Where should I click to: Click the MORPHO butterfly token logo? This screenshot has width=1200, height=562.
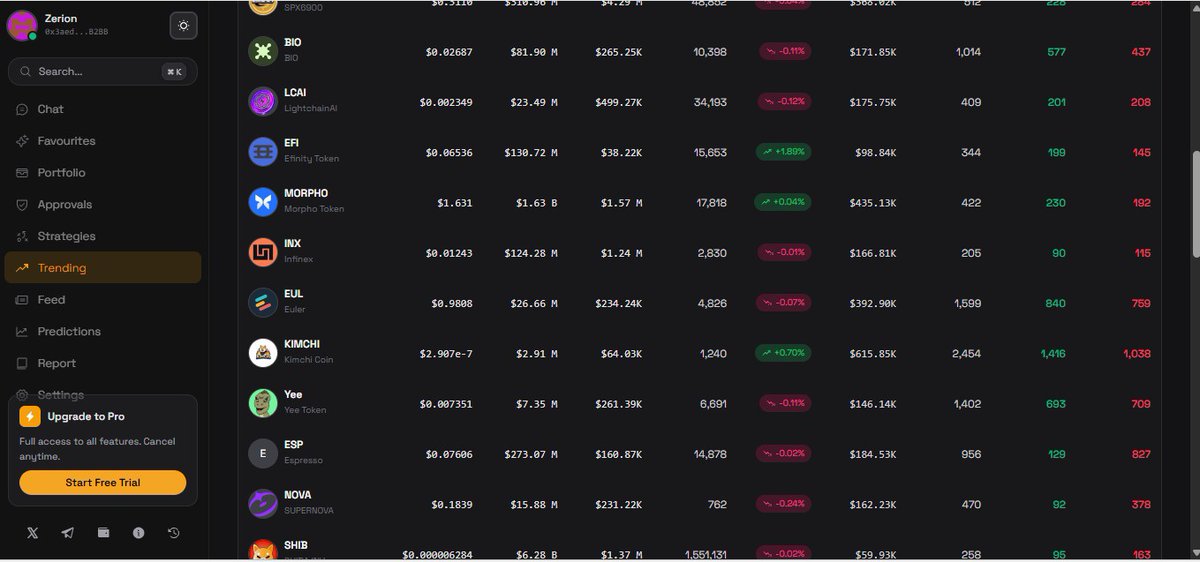(262, 202)
